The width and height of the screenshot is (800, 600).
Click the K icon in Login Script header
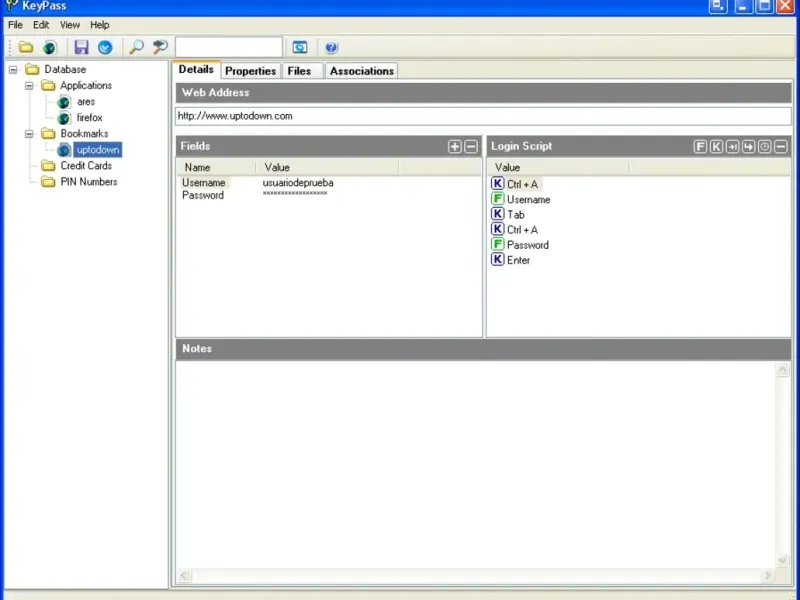tap(716, 147)
